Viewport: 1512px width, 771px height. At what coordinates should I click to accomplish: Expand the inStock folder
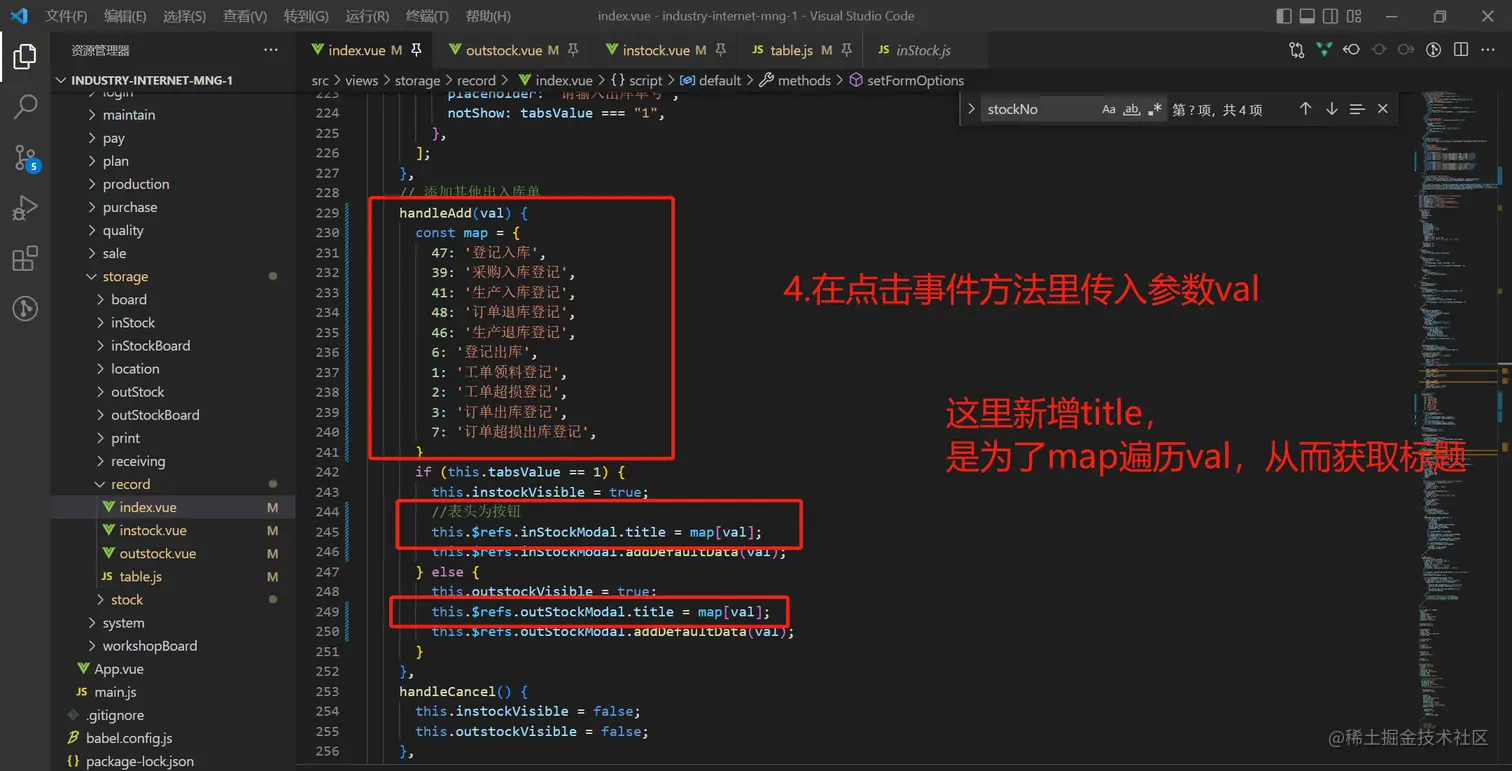point(133,322)
